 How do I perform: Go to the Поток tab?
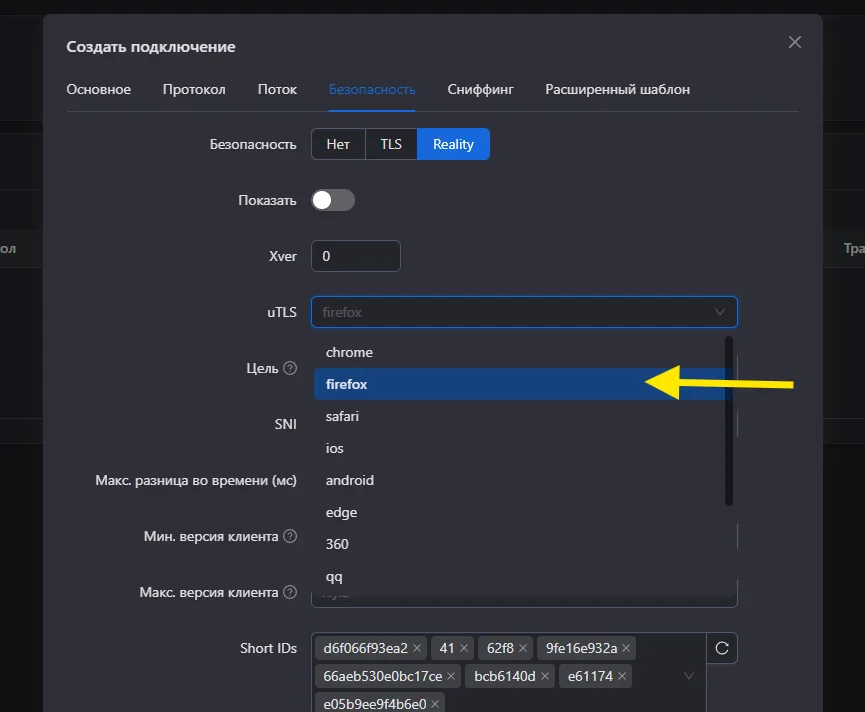click(277, 89)
